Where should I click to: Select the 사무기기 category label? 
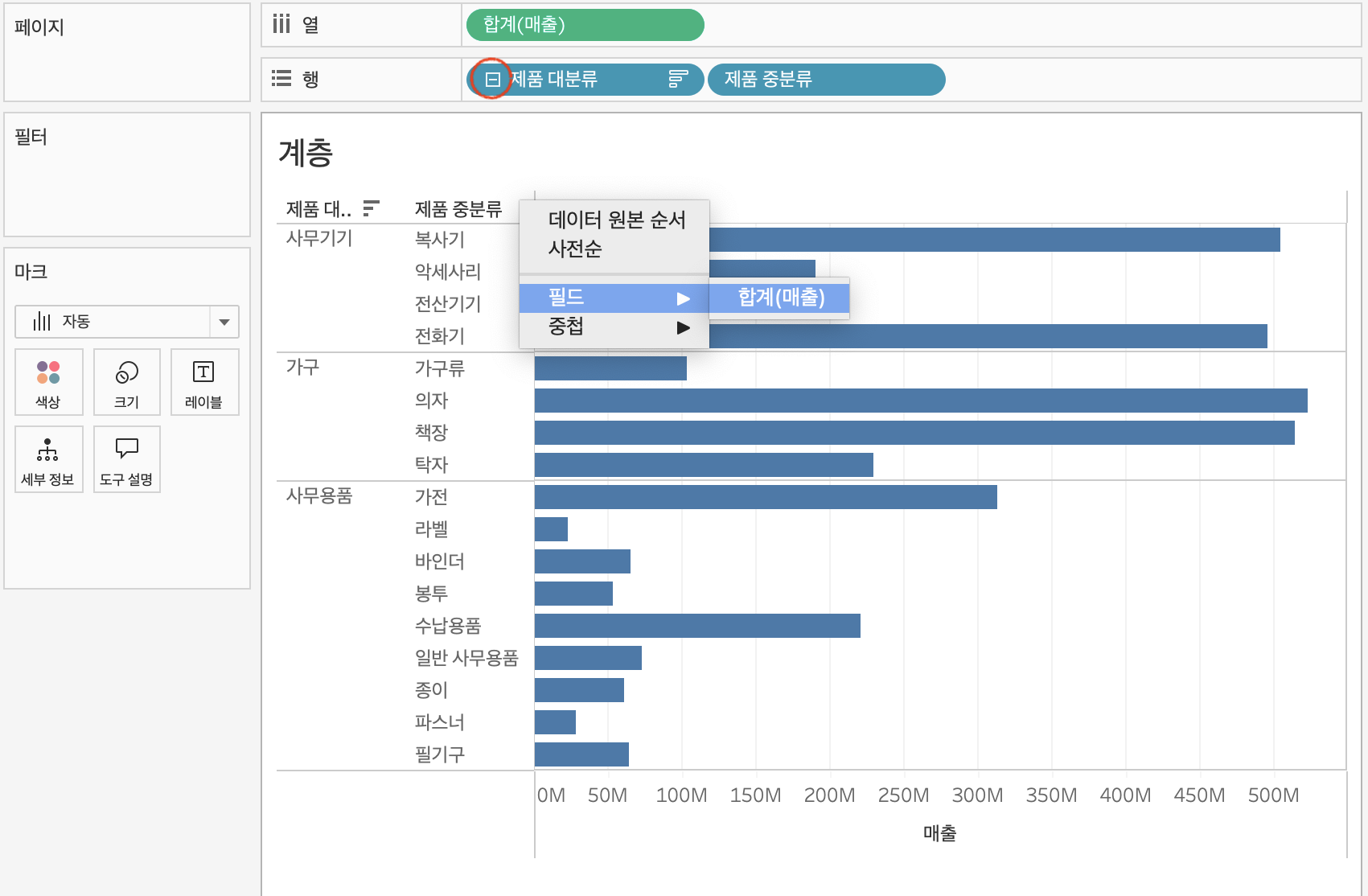coord(319,238)
